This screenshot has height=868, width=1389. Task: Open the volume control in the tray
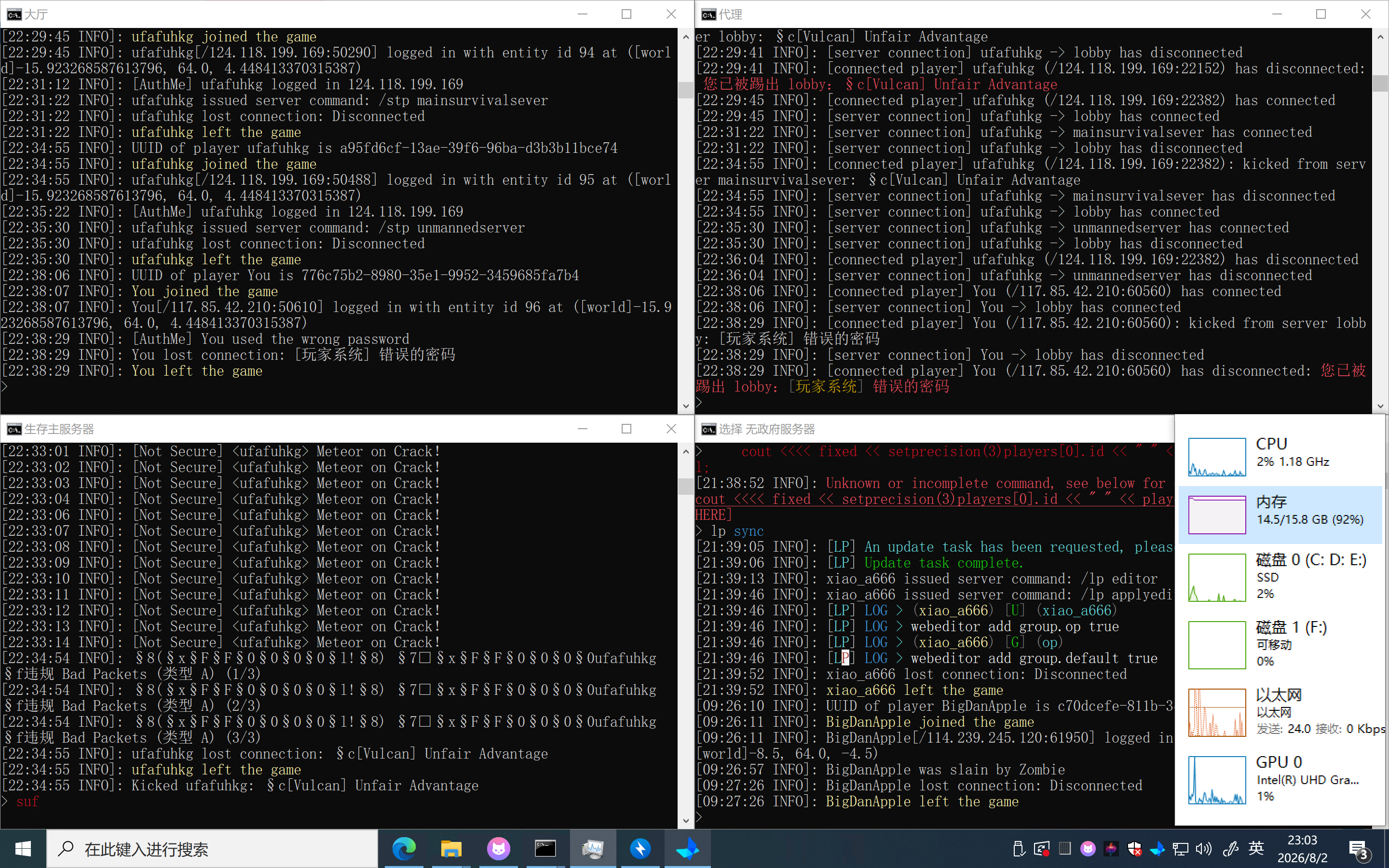coord(1204,849)
